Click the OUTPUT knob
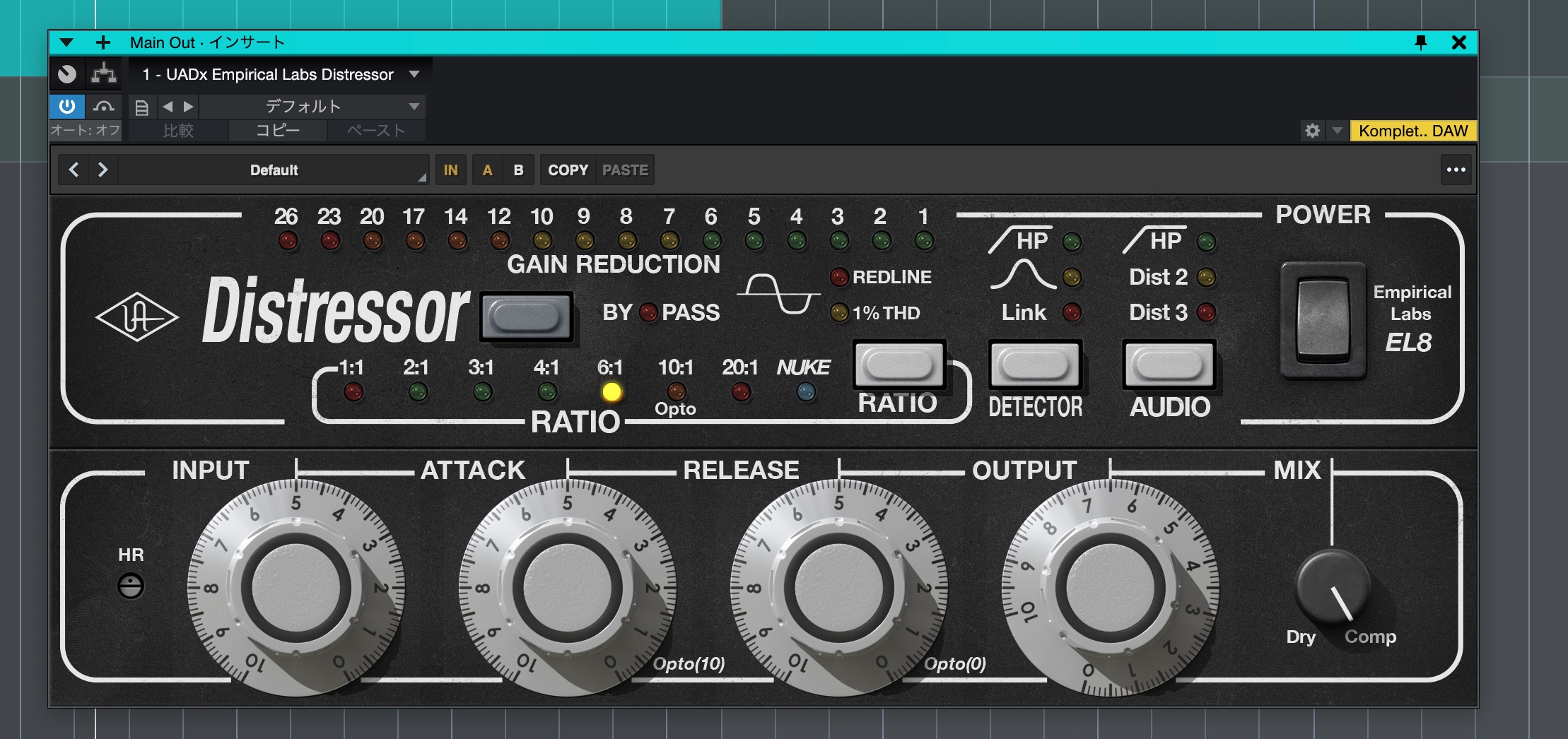 coord(1110,588)
